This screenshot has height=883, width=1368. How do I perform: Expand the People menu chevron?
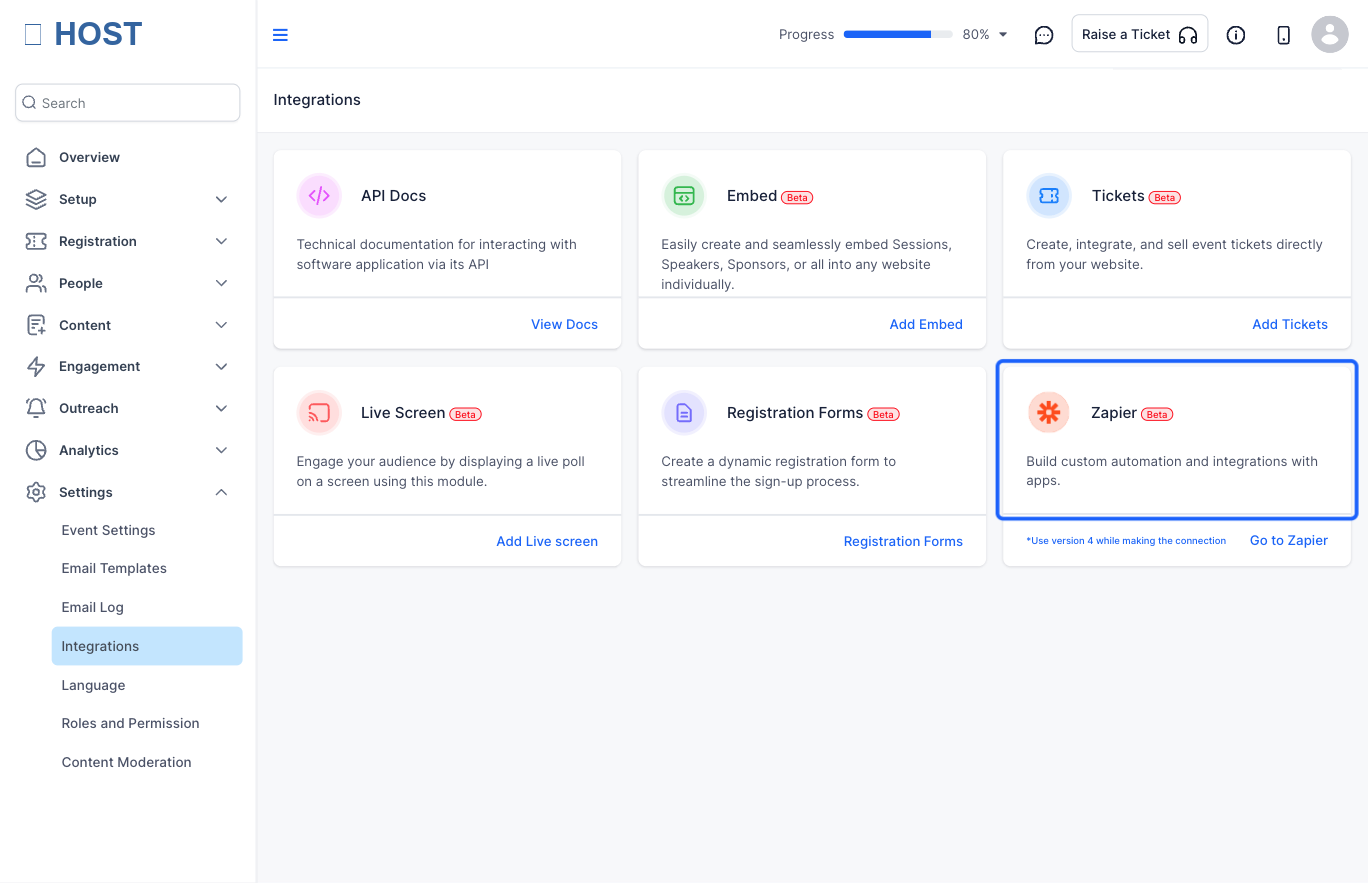(x=222, y=283)
